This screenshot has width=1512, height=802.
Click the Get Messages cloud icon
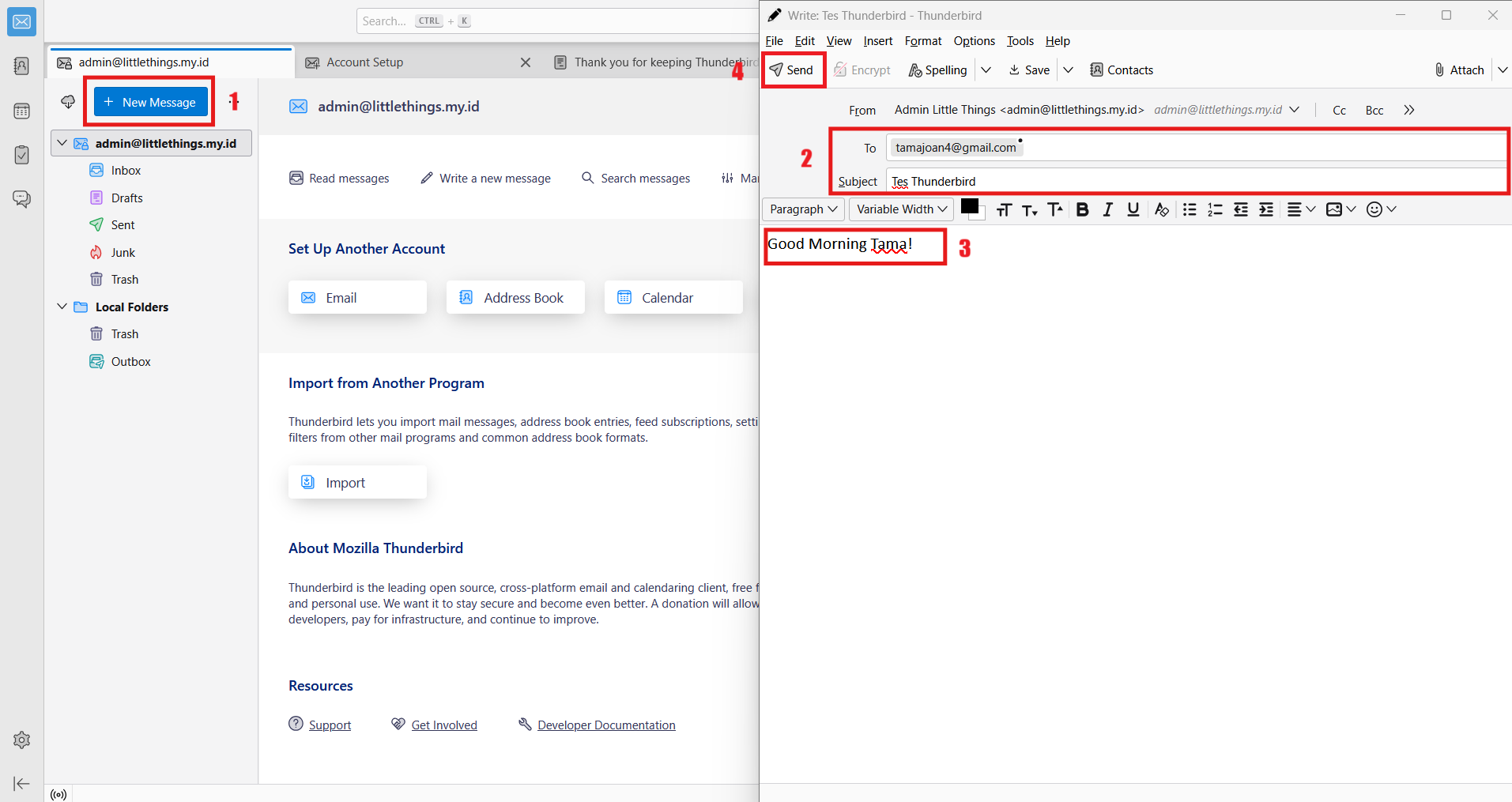click(x=68, y=102)
